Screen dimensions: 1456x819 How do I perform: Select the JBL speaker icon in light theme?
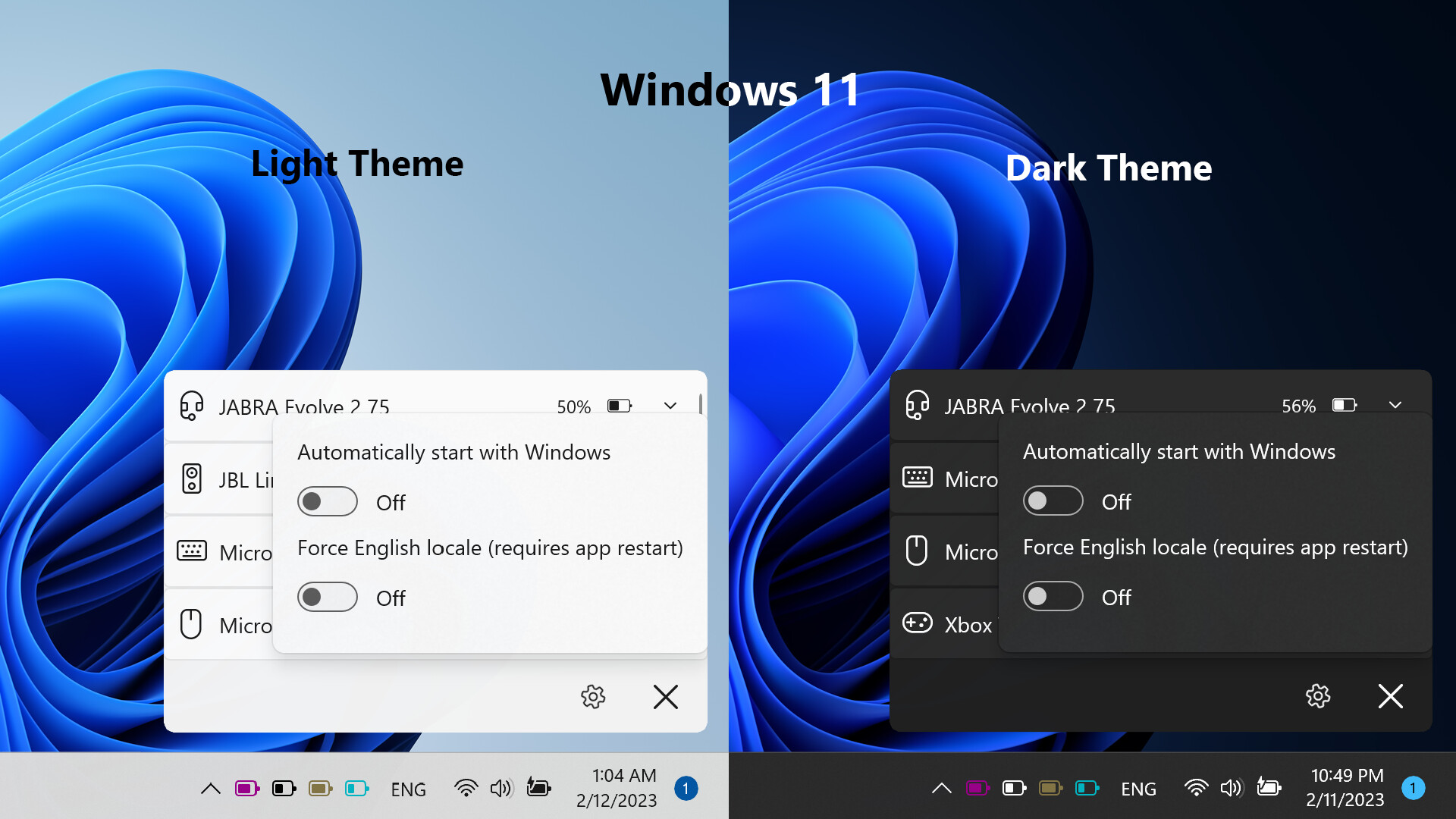[192, 478]
